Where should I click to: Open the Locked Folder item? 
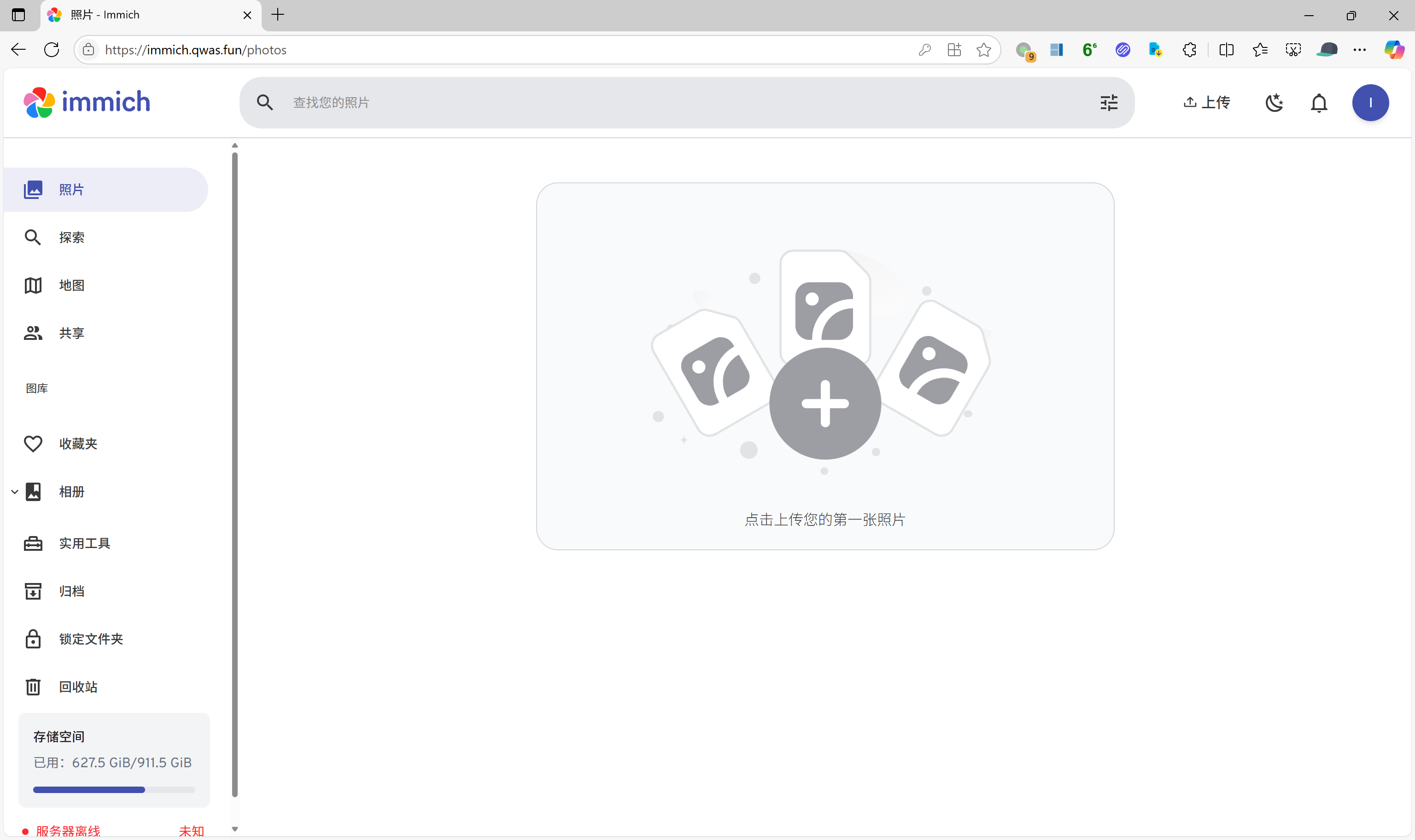(x=91, y=639)
